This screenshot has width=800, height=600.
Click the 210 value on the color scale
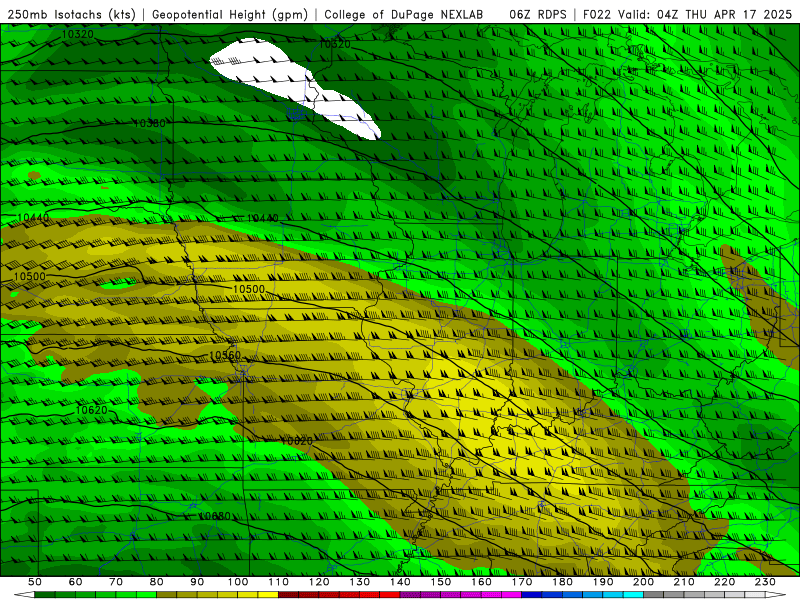click(x=684, y=582)
